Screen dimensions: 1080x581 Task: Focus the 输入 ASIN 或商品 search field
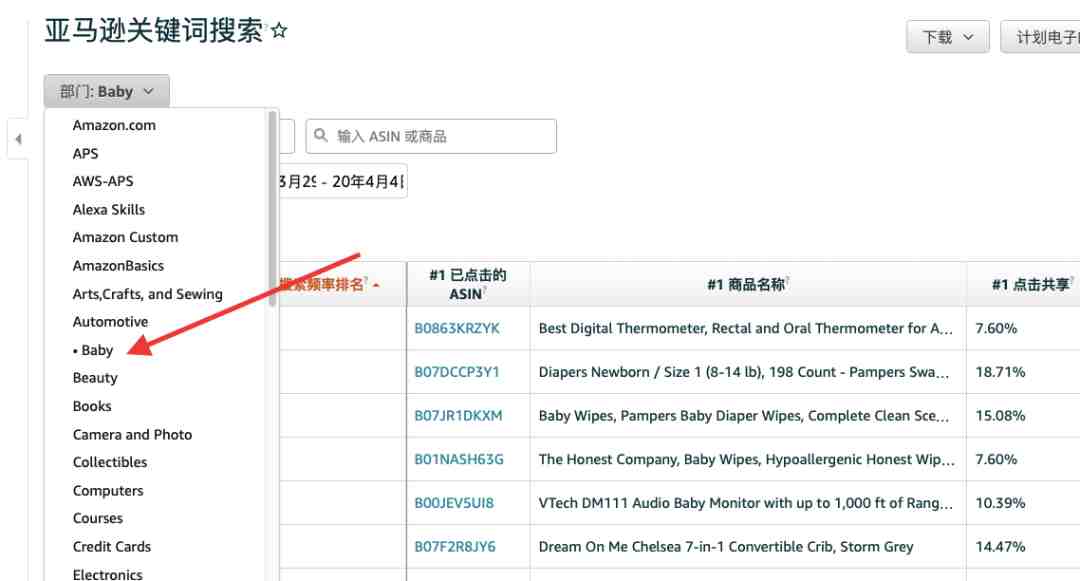pos(431,136)
